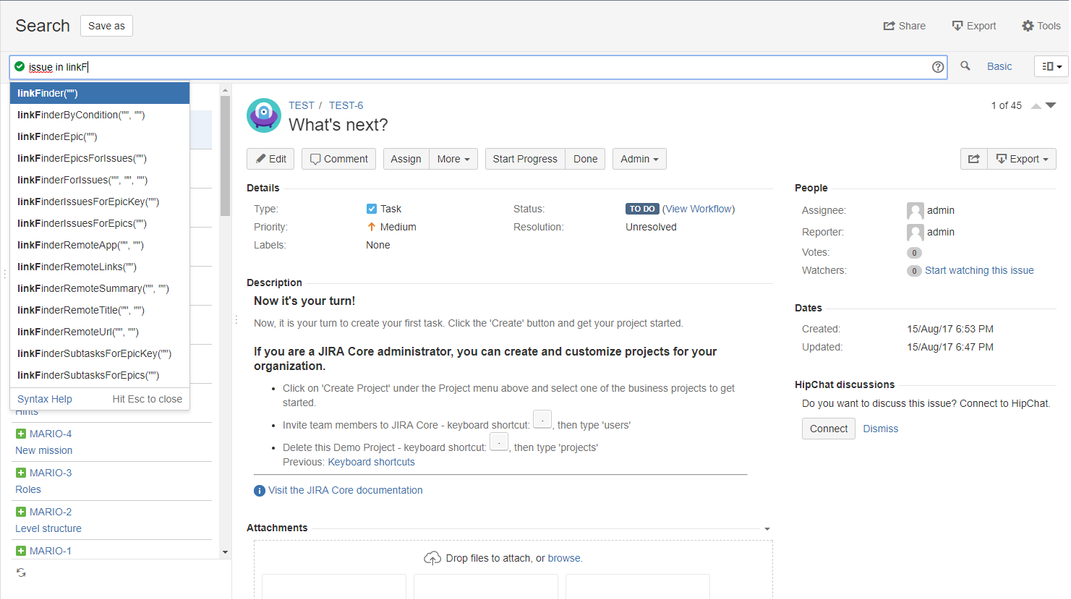The image size is (1071, 599).
Task: Open the Admin dropdown
Action: coord(639,159)
